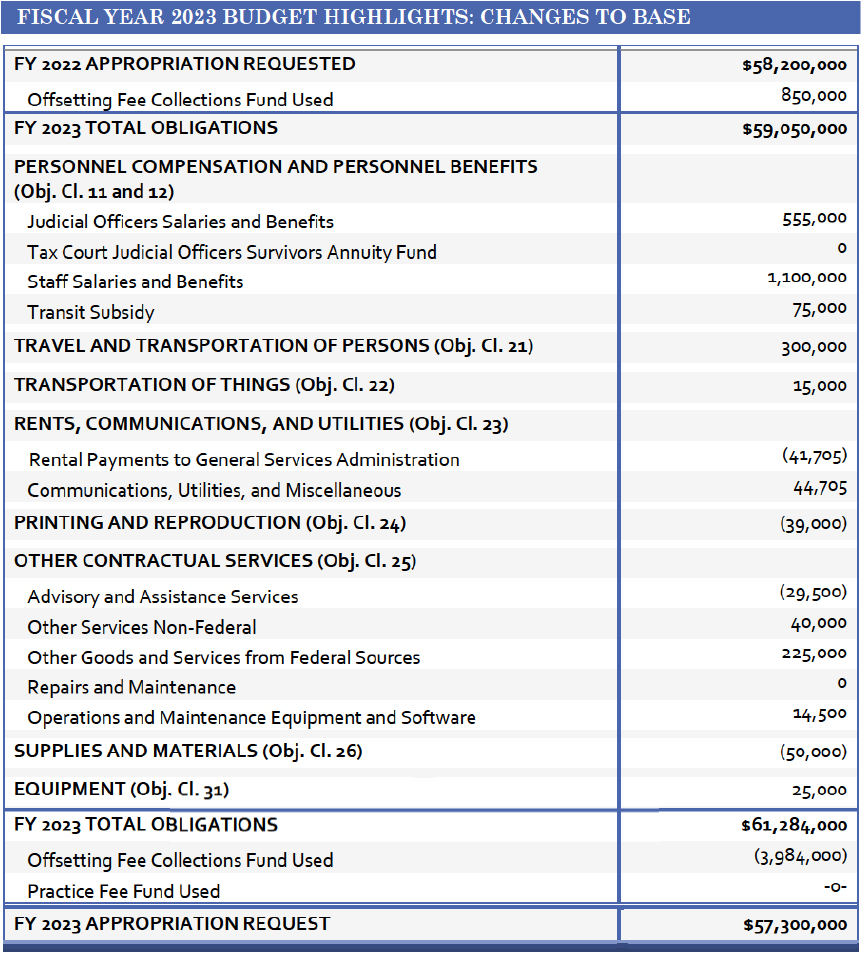862x954 pixels.
Task: Click the Practice Fee Fund Used row
Action: pyautogui.click(x=123, y=891)
